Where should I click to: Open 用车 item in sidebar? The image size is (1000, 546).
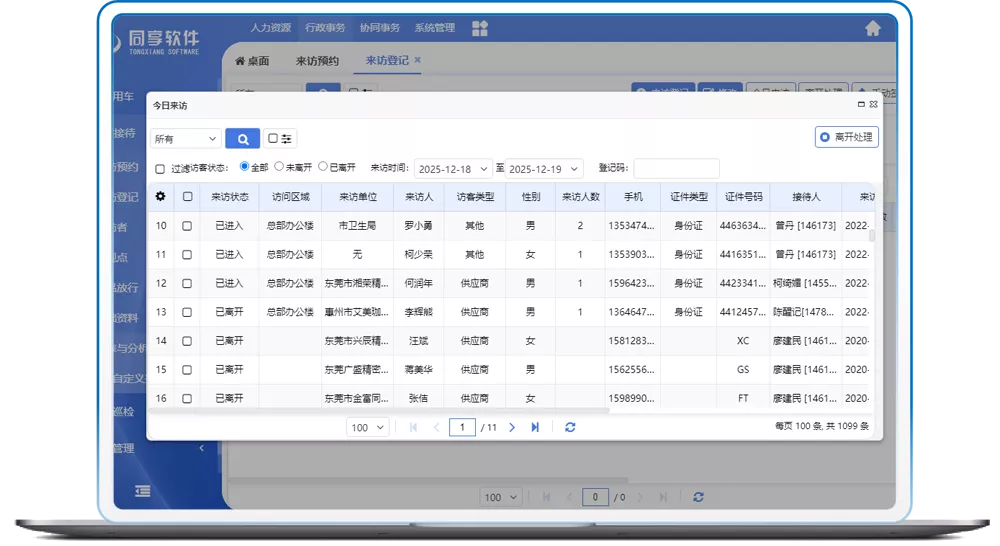click(124, 96)
